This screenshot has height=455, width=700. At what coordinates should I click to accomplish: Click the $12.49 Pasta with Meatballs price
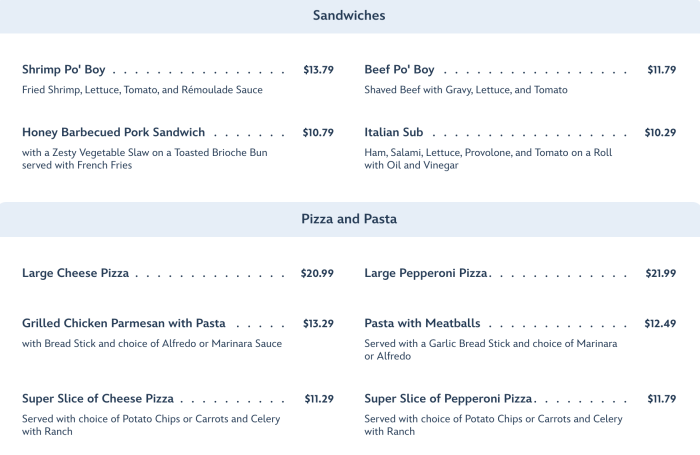tap(660, 324)
